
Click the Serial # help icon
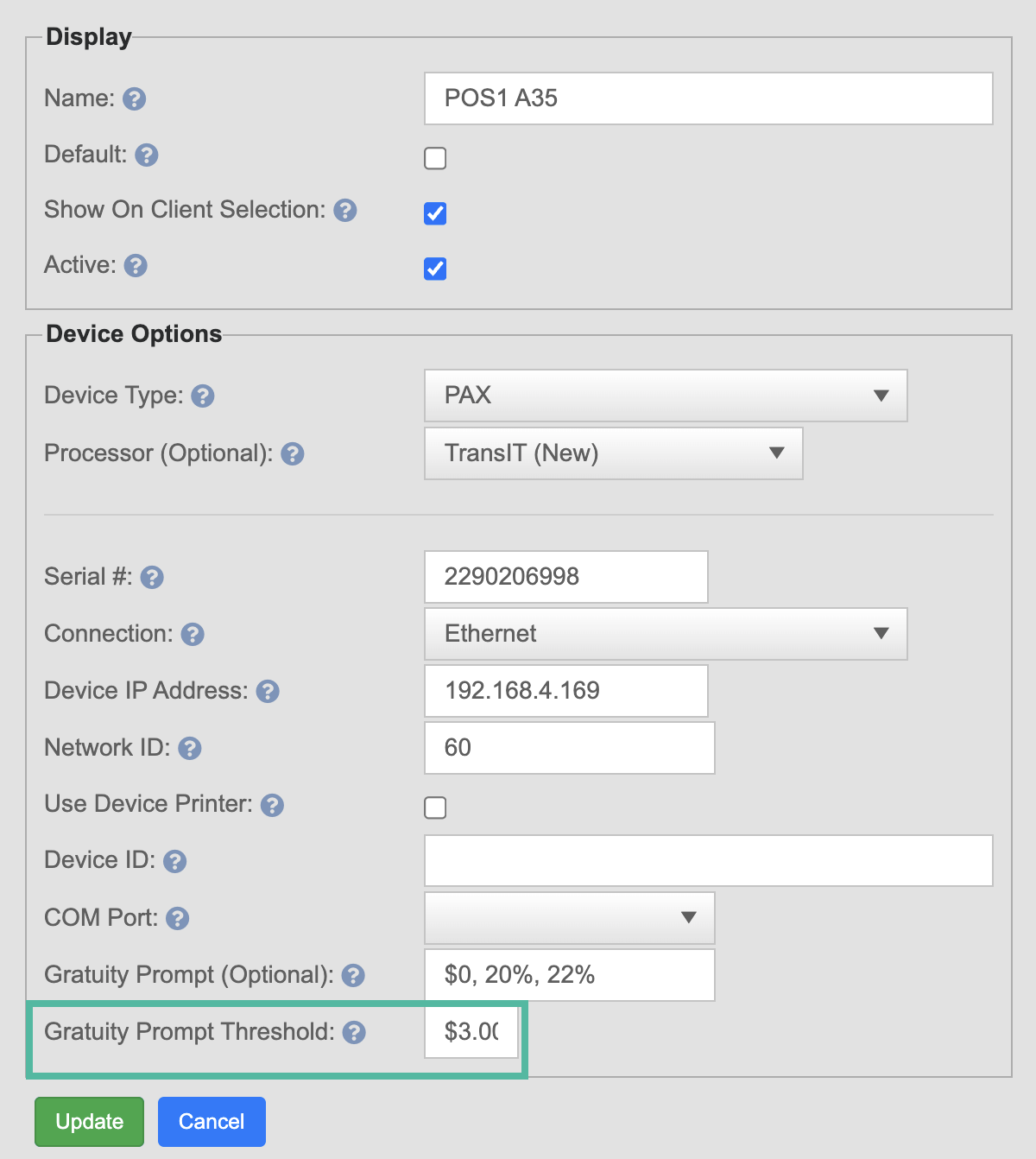[152, 578]
